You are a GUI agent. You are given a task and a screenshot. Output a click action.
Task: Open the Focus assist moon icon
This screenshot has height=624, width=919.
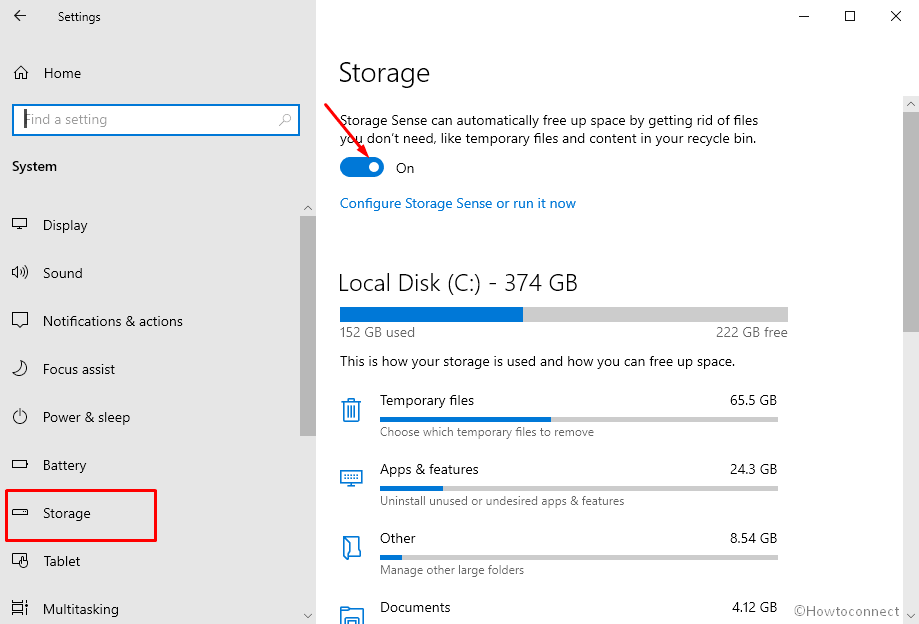[20, 369]
